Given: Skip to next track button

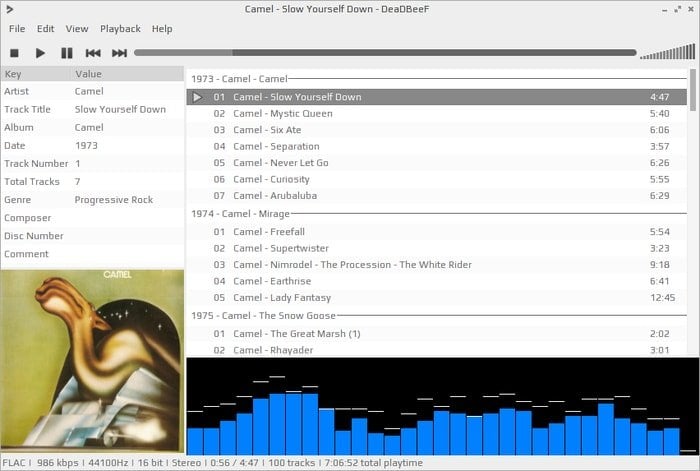Looking at the screenshot, I should (x=119, y=53).
